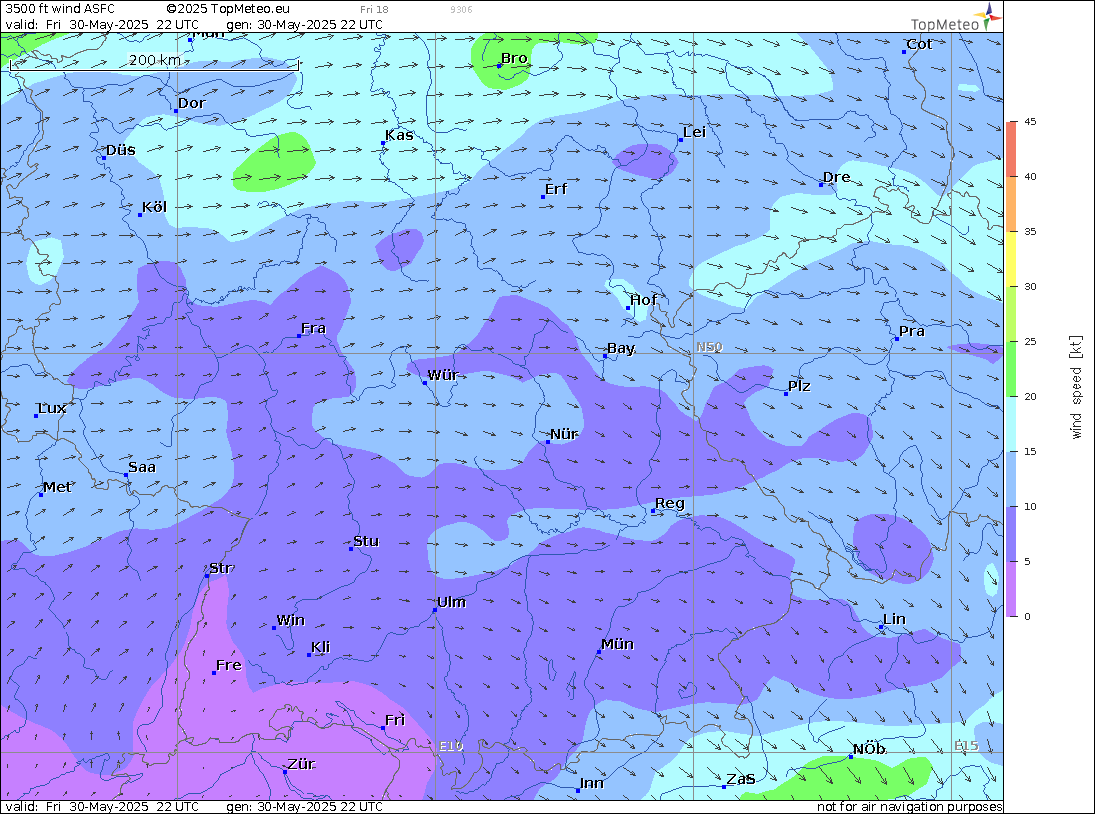Click the '25' legend scale value
Image resolution: width=1095 pixels, height=814 pixels.
click(x=1030, y=341)
